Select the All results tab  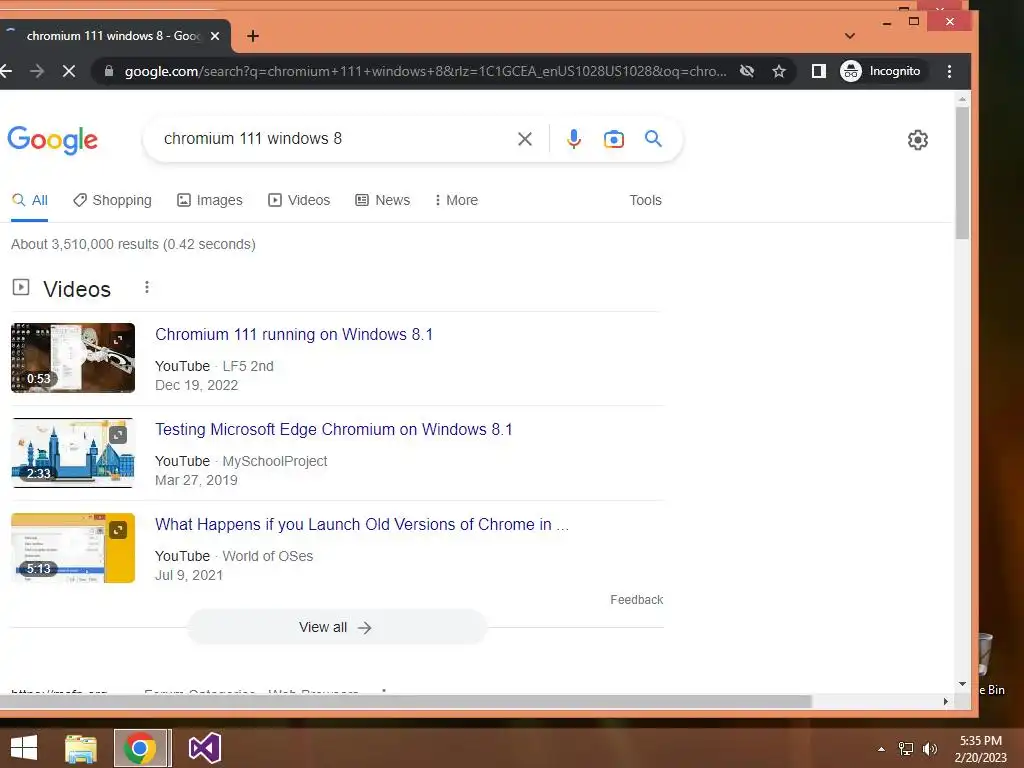(x=30, y=200)
